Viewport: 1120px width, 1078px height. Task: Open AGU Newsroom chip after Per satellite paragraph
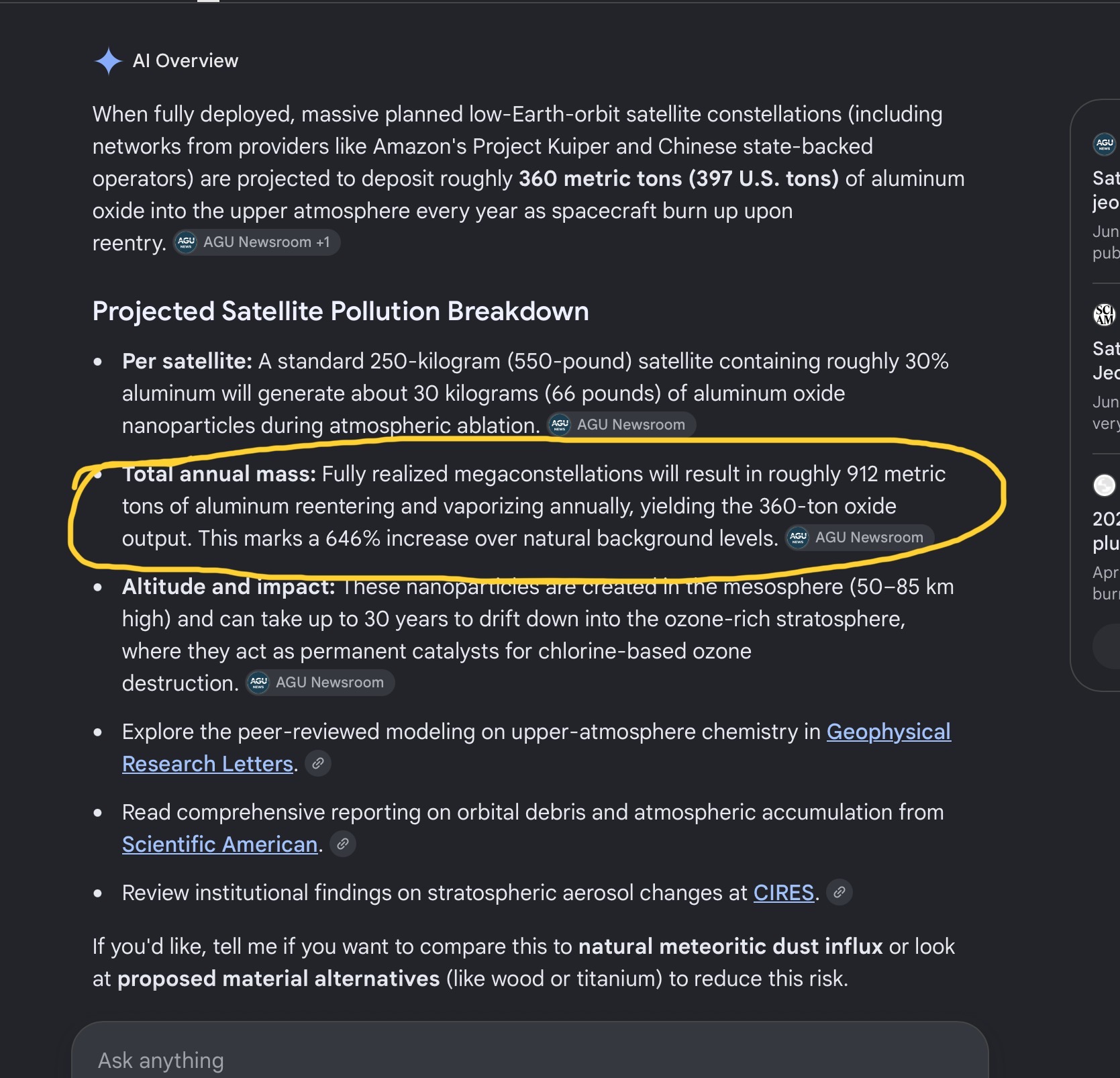[x=621, y=425]
